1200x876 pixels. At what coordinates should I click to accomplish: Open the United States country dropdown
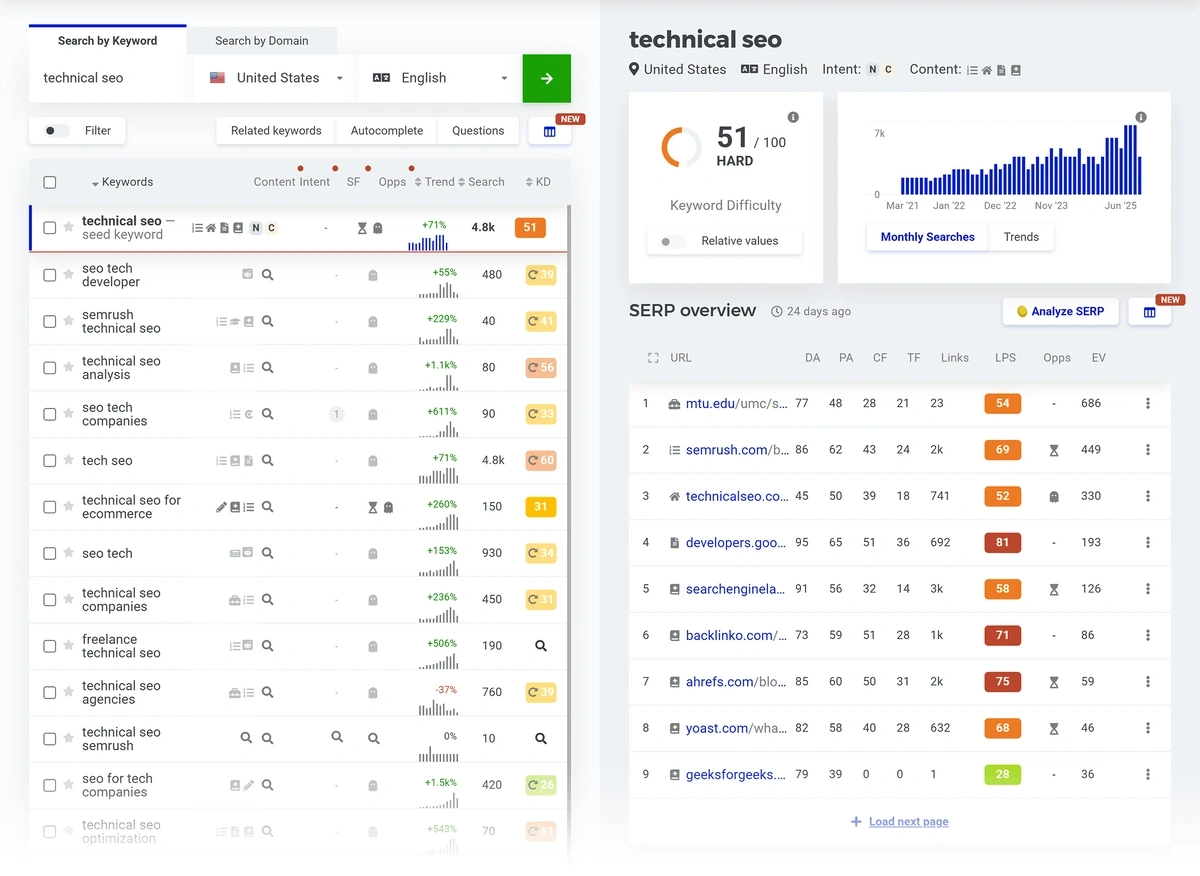(x=275, y=78)
